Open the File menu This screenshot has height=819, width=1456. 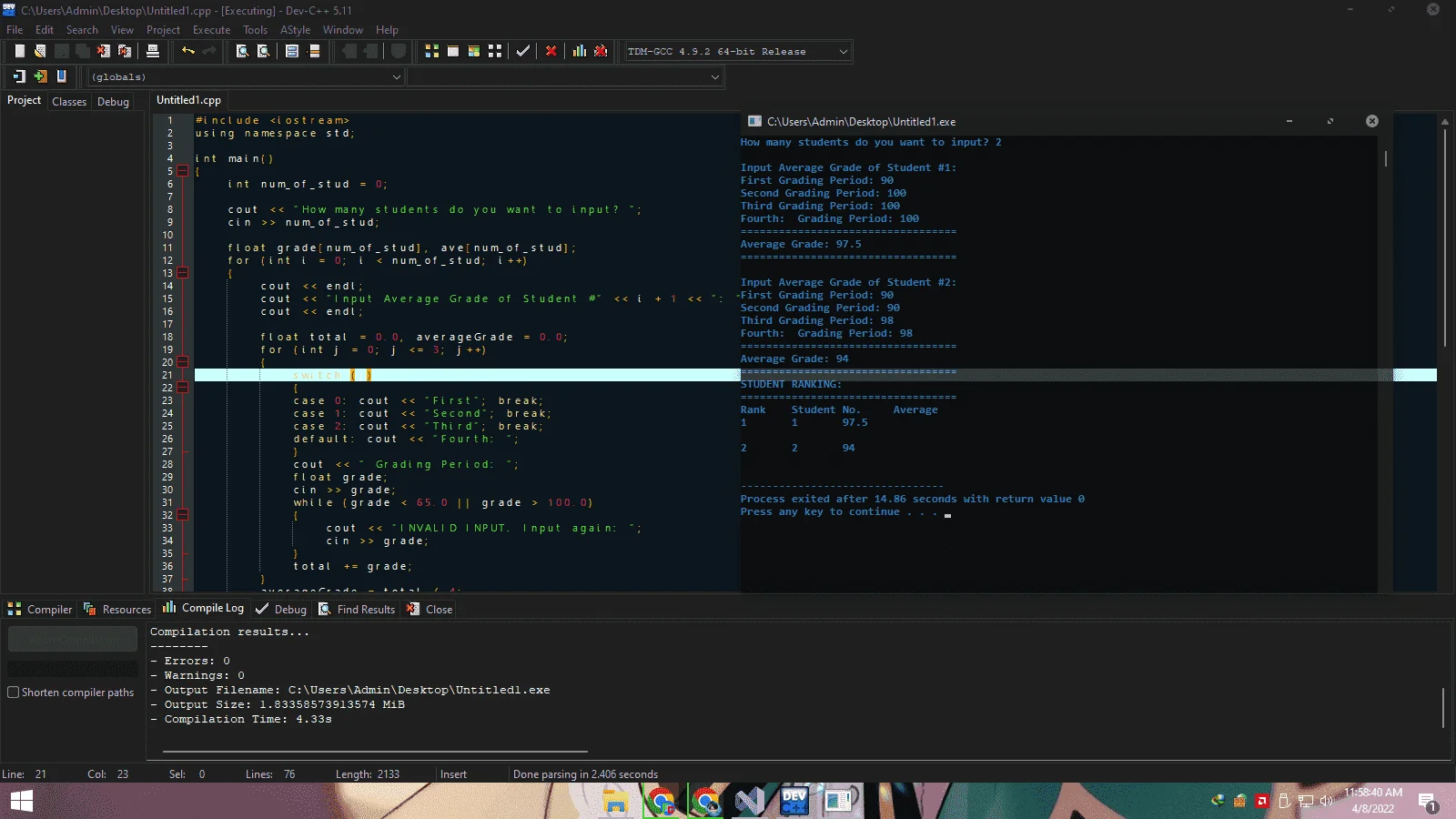click(x=15, y=29)
